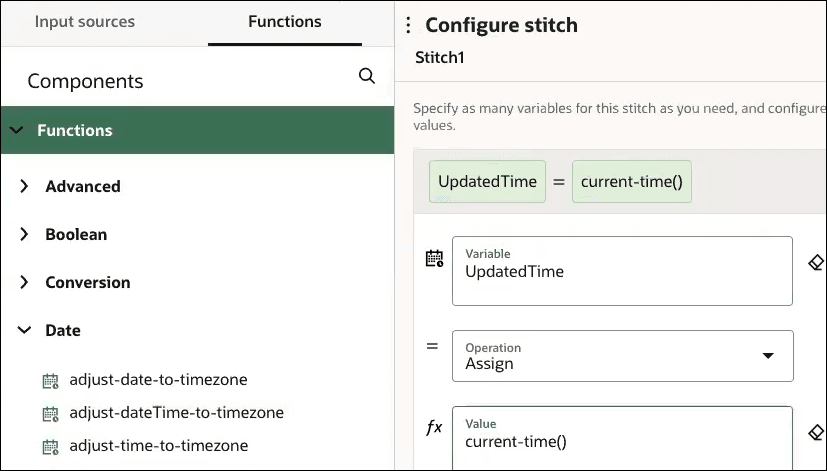This screenshot has width=827, height=471.
Task: Click into the Variable input field
Action: [x=622, y=271]
